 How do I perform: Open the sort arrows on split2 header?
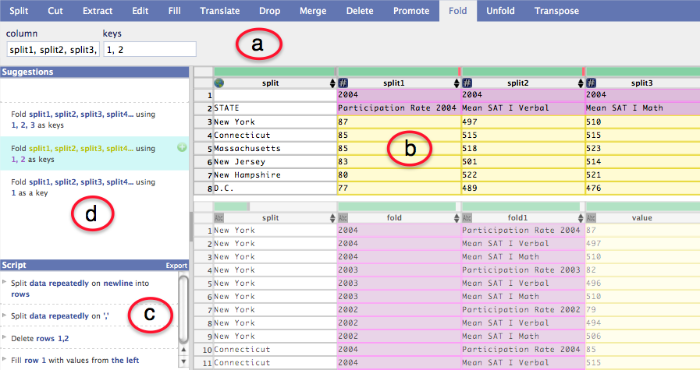(580, 83)
